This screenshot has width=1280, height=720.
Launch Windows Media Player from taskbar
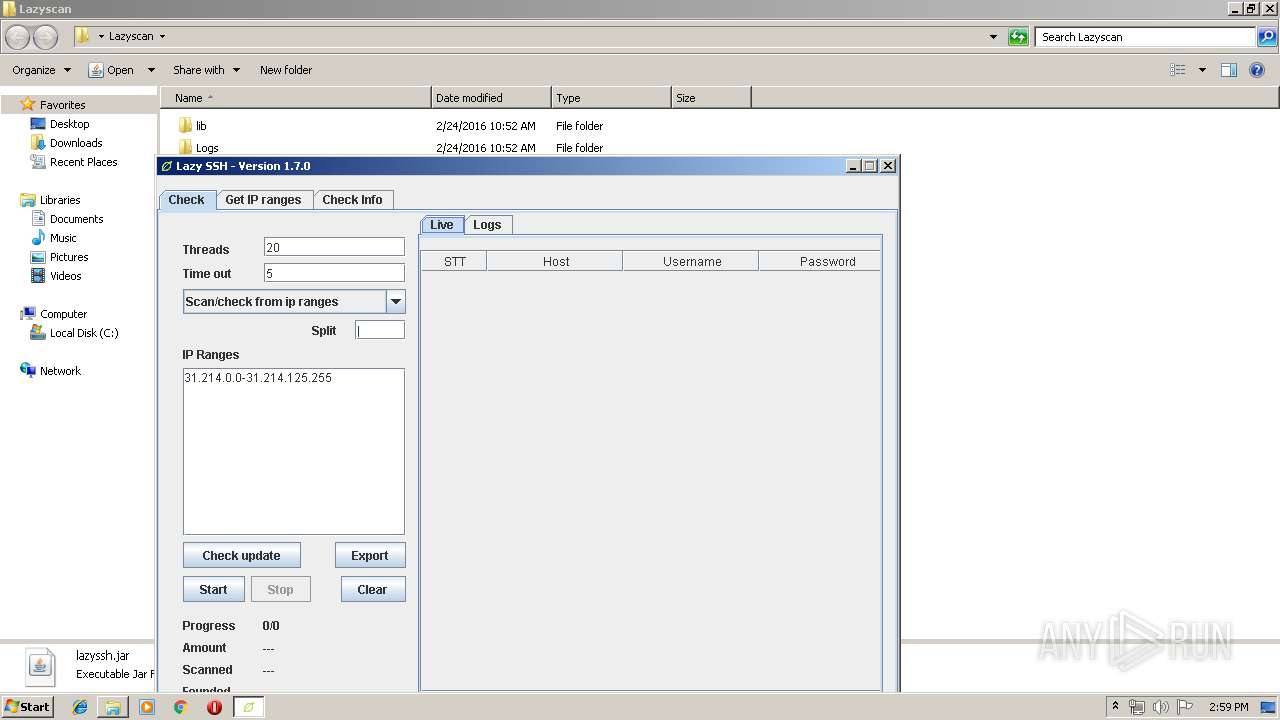point(147,707)
